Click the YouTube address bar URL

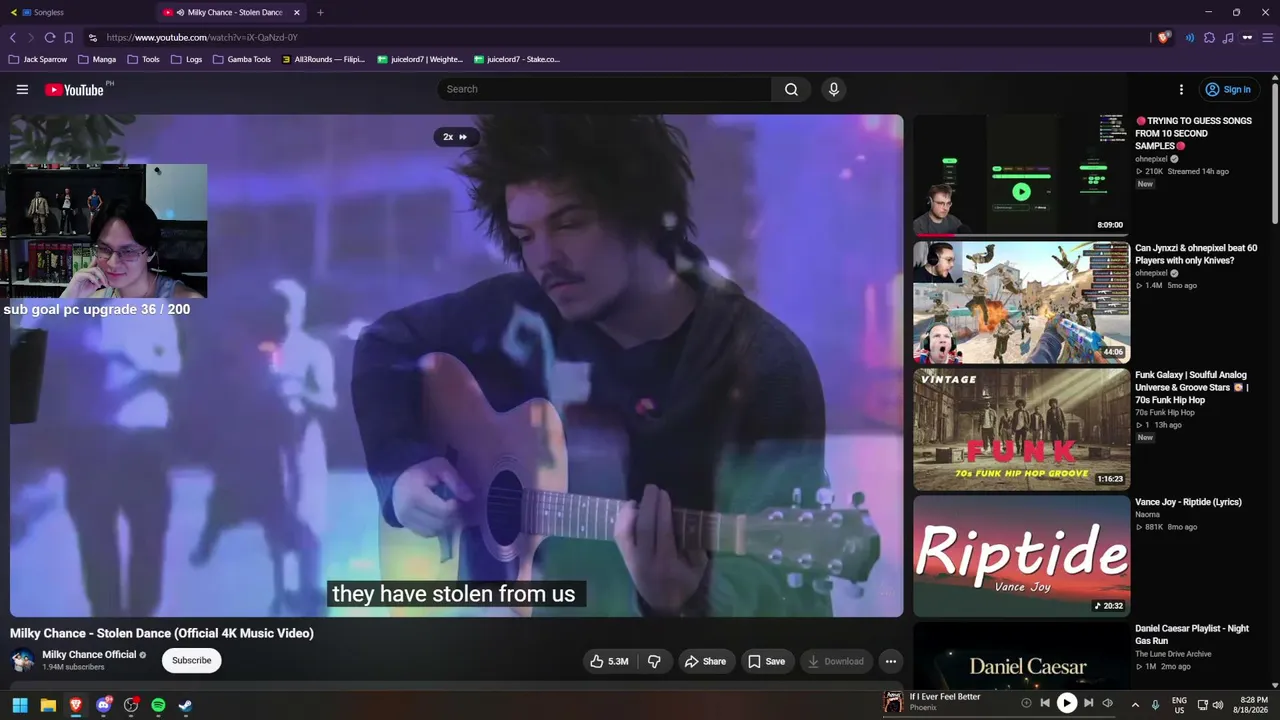pyautogui.click(x=202, y=37)
